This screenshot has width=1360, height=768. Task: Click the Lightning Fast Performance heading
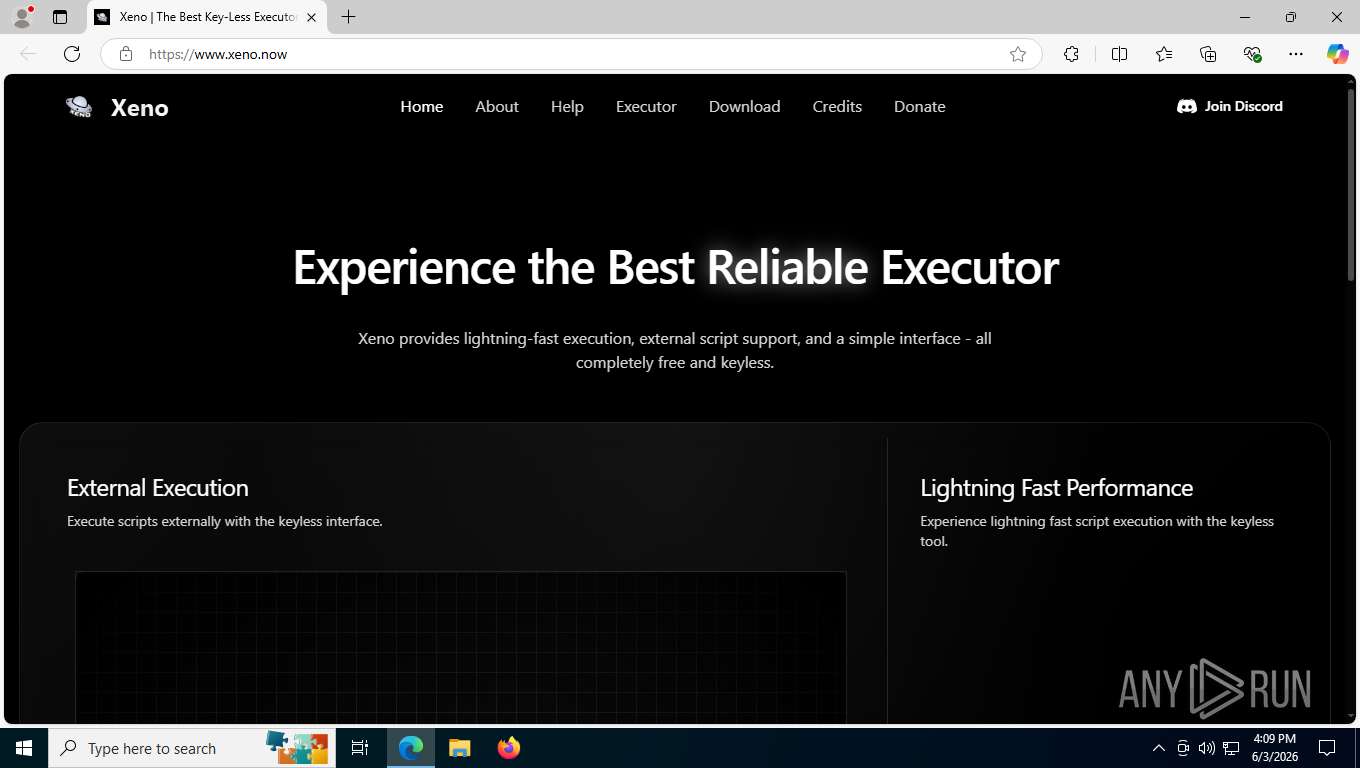coord(1056,488)
